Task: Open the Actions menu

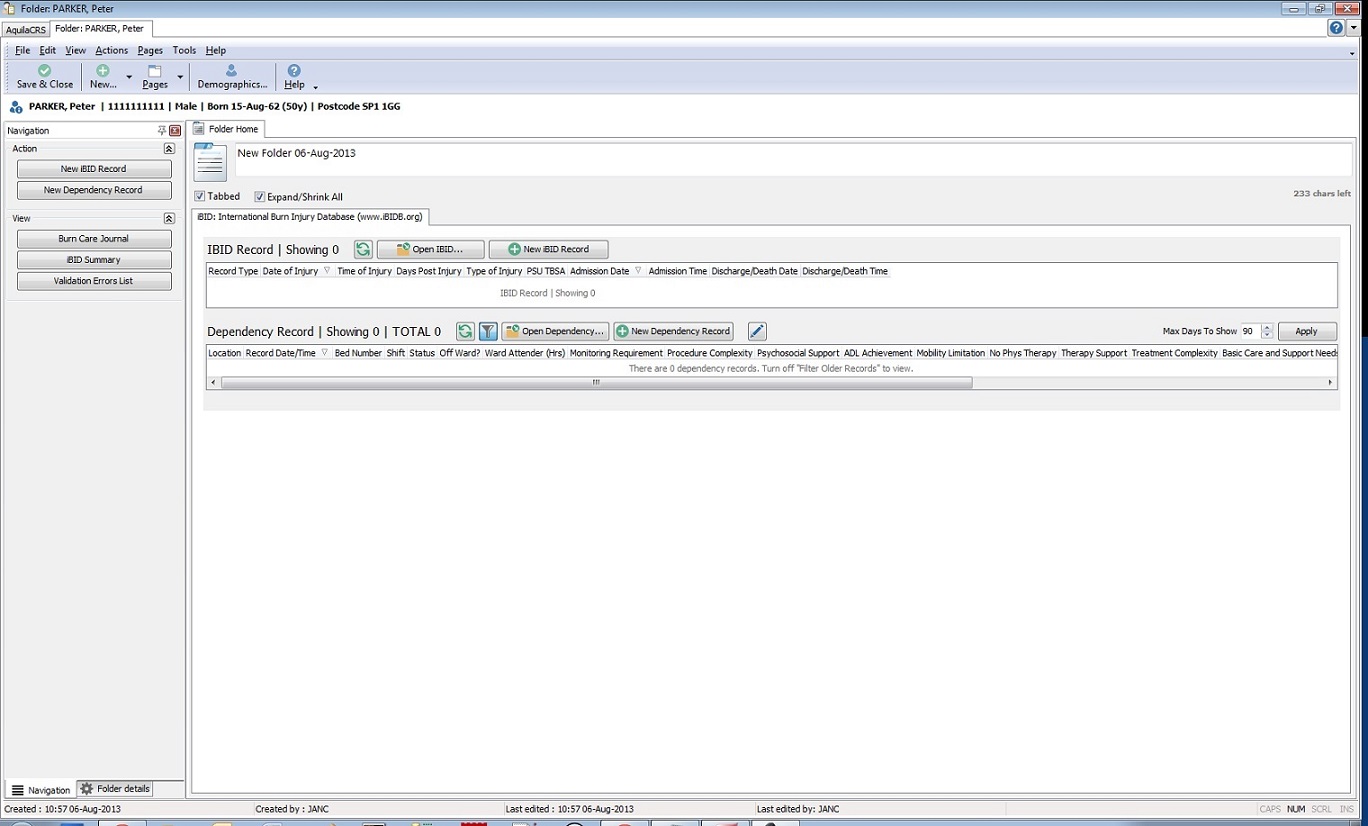Action: pyautogui.click(x=111, y=50)
